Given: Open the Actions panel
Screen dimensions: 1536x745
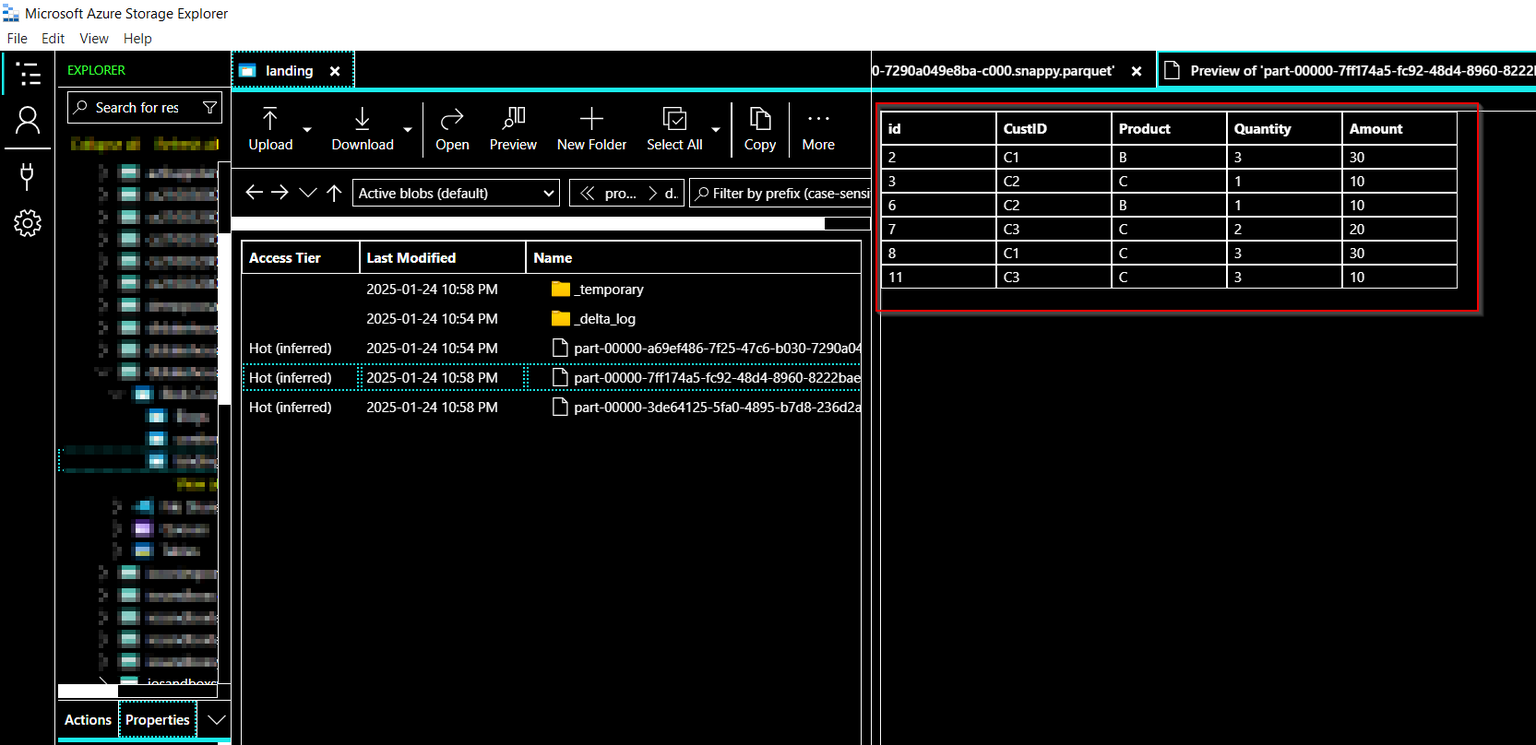Looking at the screenshot, I should tap(87, 719).
